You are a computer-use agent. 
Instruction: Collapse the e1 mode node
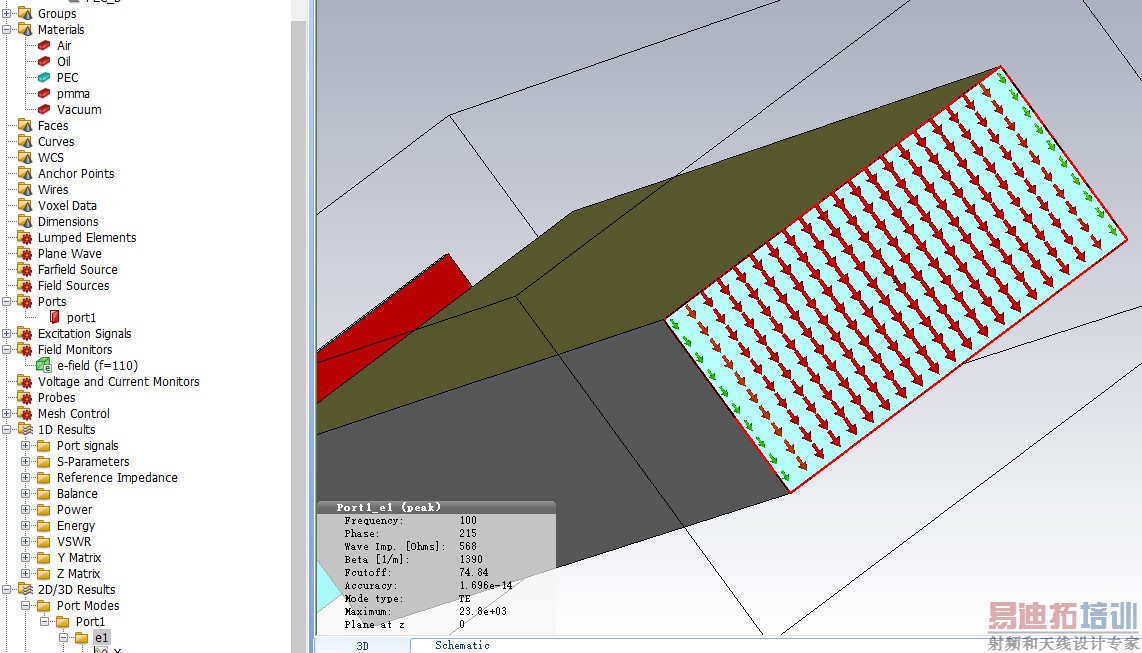(x=63, y=638)
